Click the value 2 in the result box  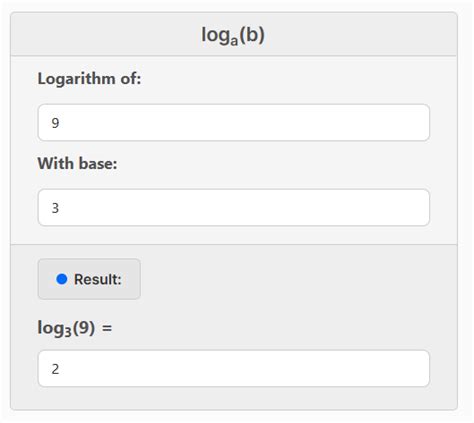pos(55,369)
